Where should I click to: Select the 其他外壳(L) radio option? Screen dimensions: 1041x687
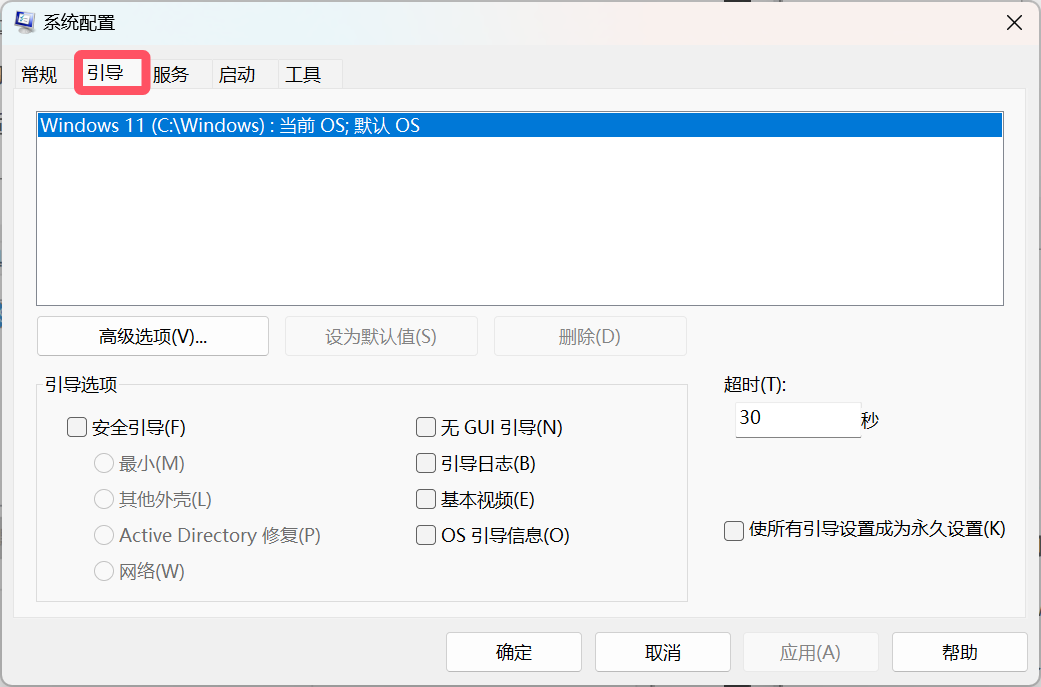[104, 499]
